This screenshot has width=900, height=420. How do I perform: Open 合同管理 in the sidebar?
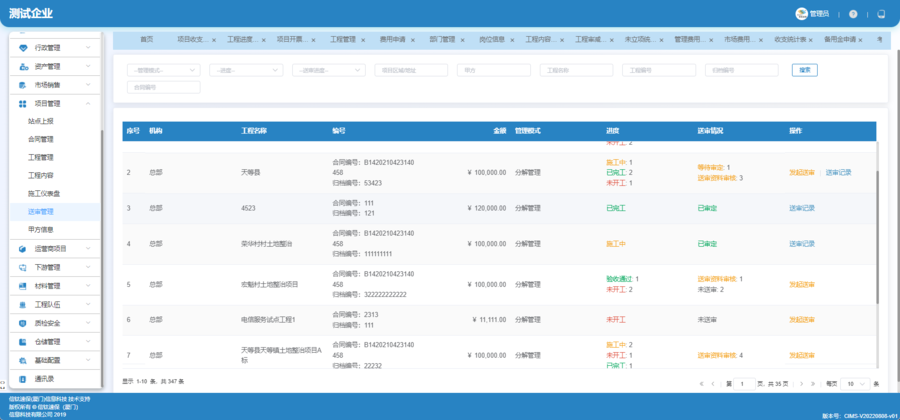tap(41, 139)
